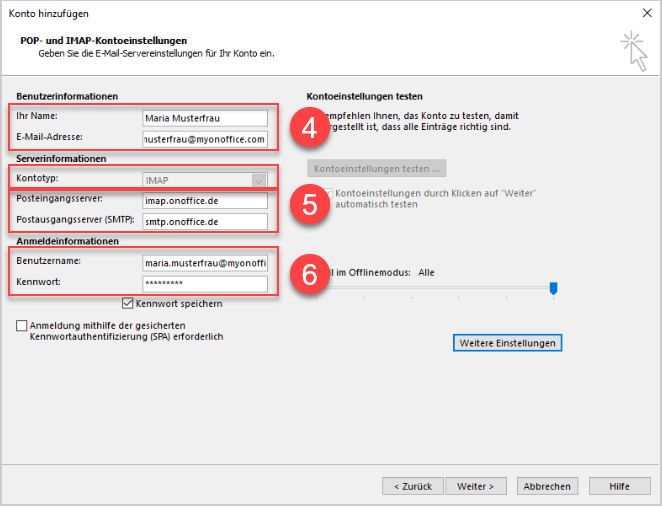Click the offline mode slider handle
The height and width of the screenshot is (507, 662).
553,288
